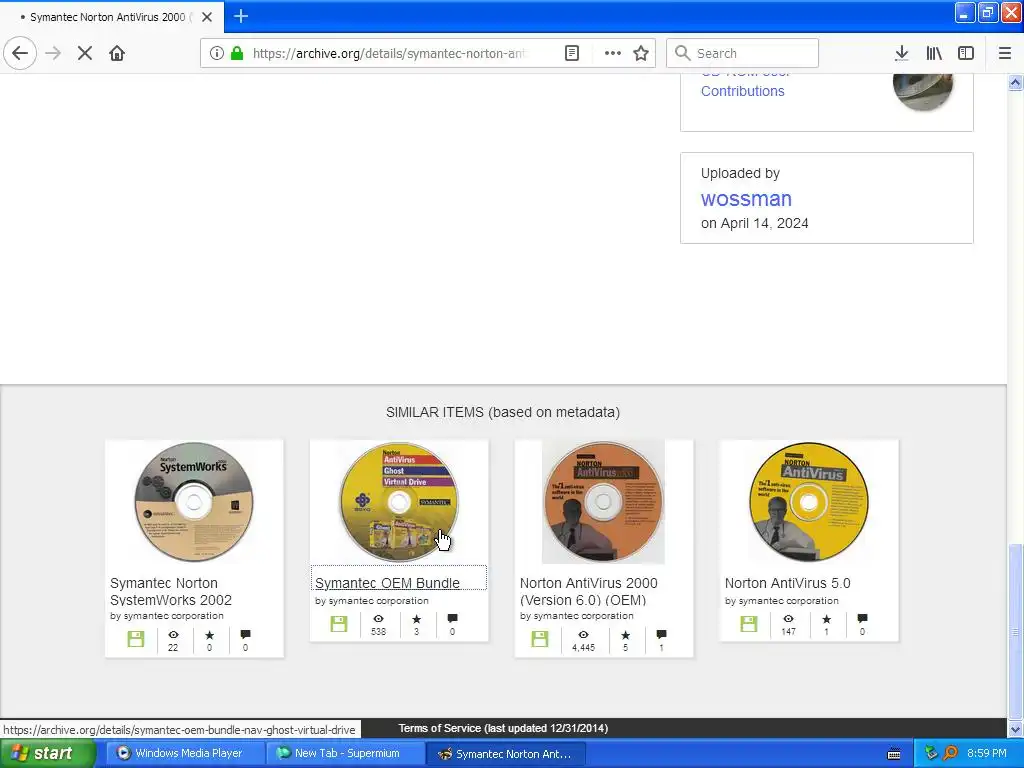This screenshot has width=1024, height=768.
Task: Open uploader wossman's profile
Action: [x=746, y=199]
